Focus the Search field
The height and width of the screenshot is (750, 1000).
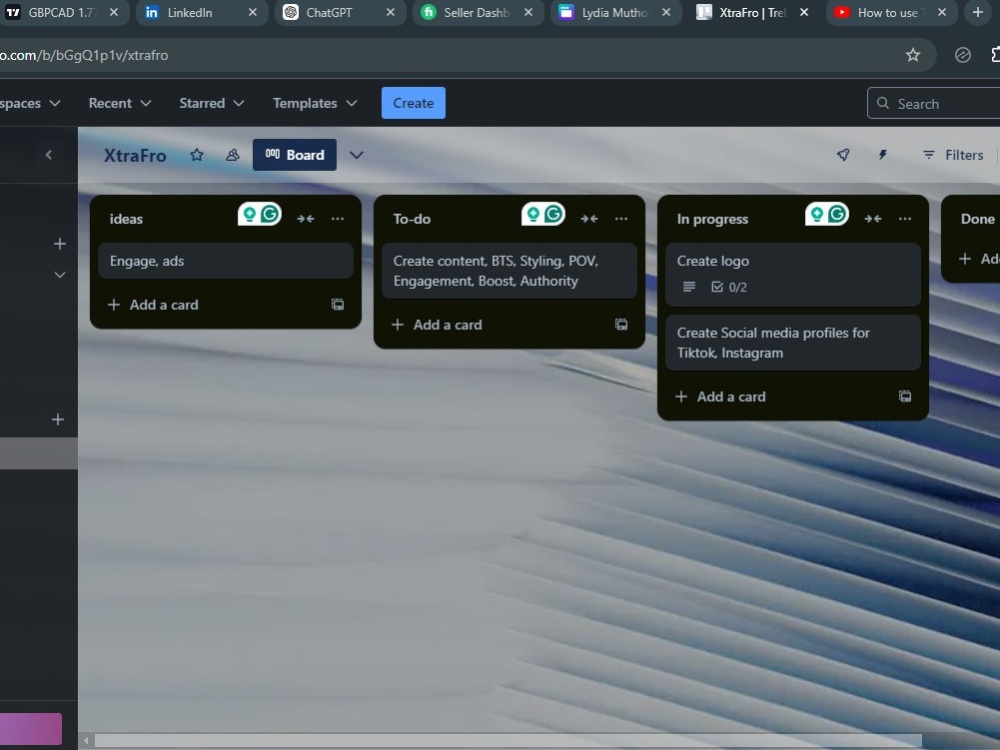pyautogui.click(x=934, y=103)
